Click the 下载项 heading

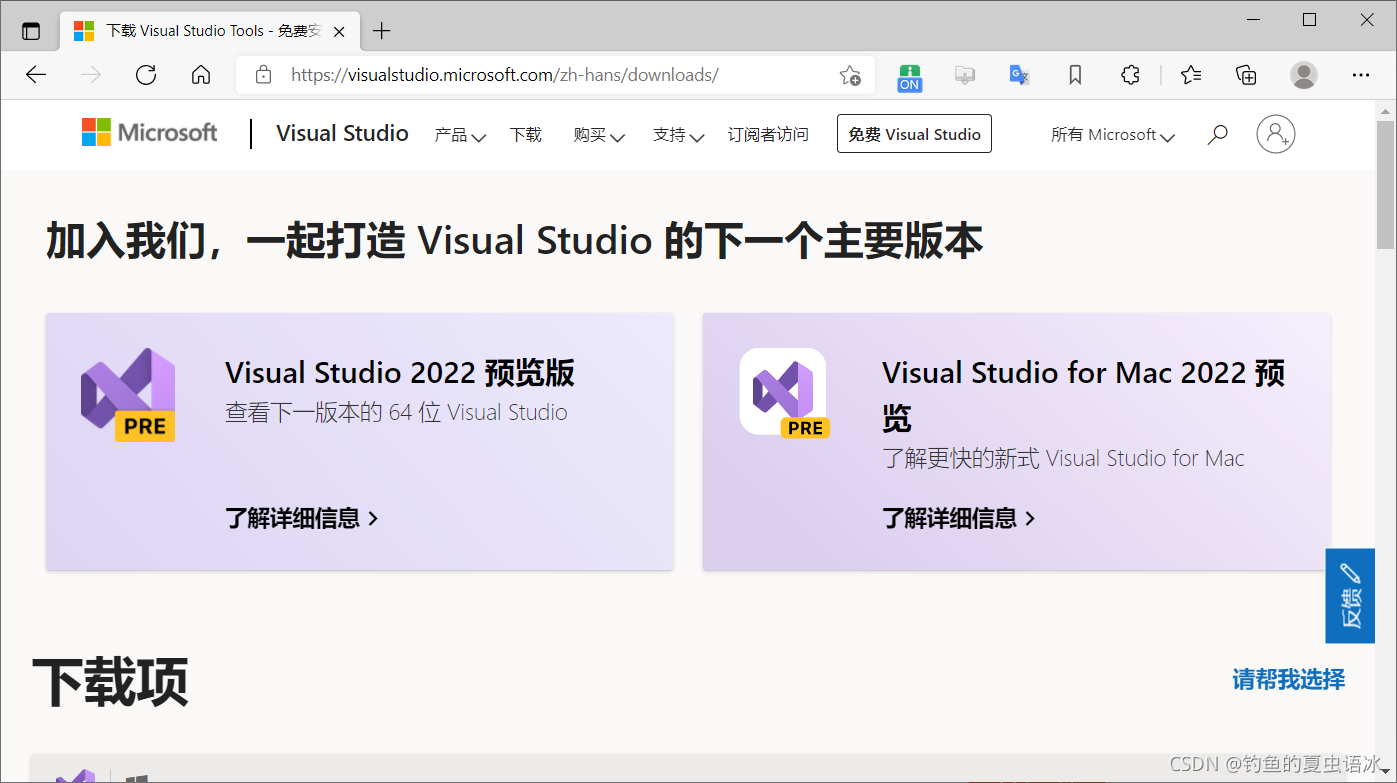point(110,683)
